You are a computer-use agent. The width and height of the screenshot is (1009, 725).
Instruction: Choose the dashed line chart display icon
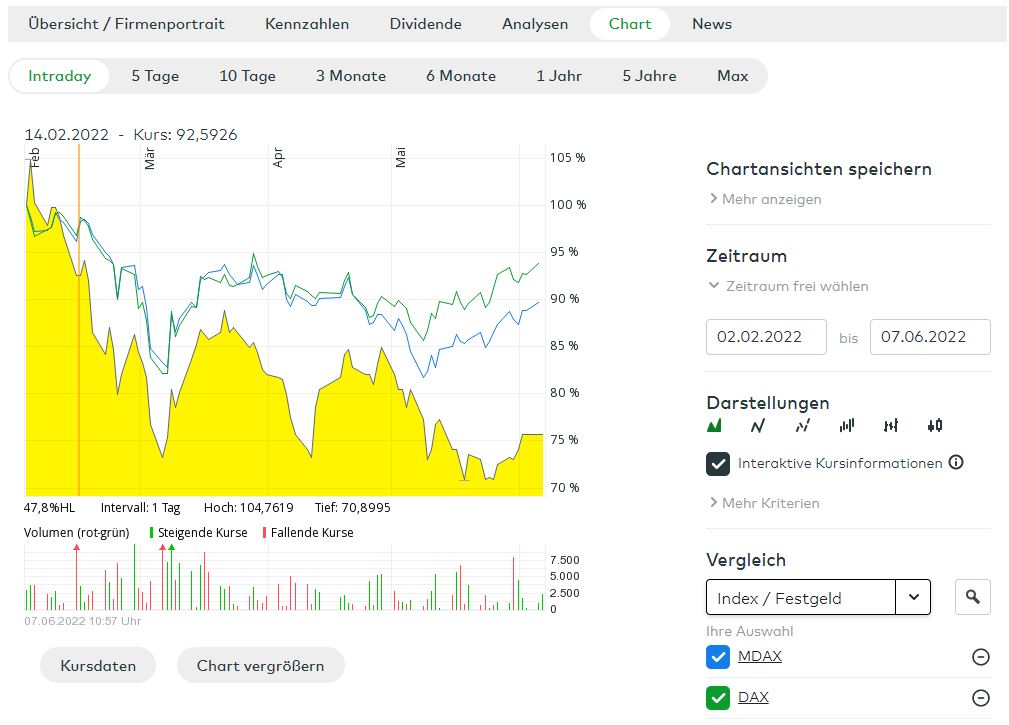tap(802, 426)
